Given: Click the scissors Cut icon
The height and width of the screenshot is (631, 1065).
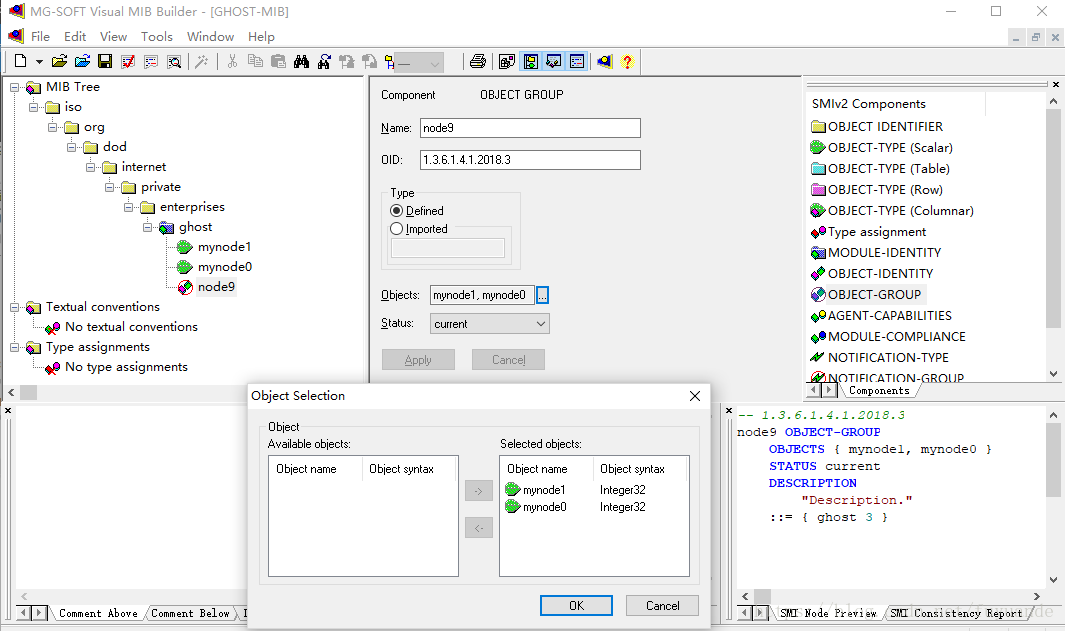Looking at the screenshot, I should click(232, 62).
